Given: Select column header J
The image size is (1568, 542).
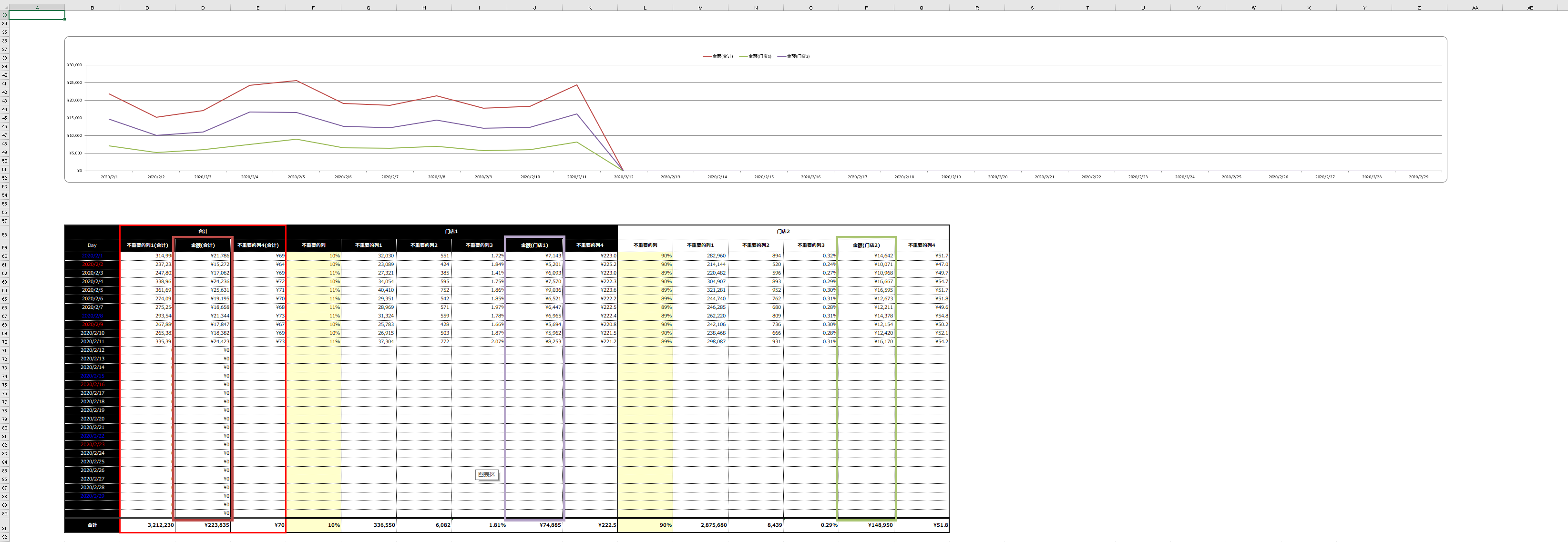Looking at the screenshot, I should [x=534, y=8].
